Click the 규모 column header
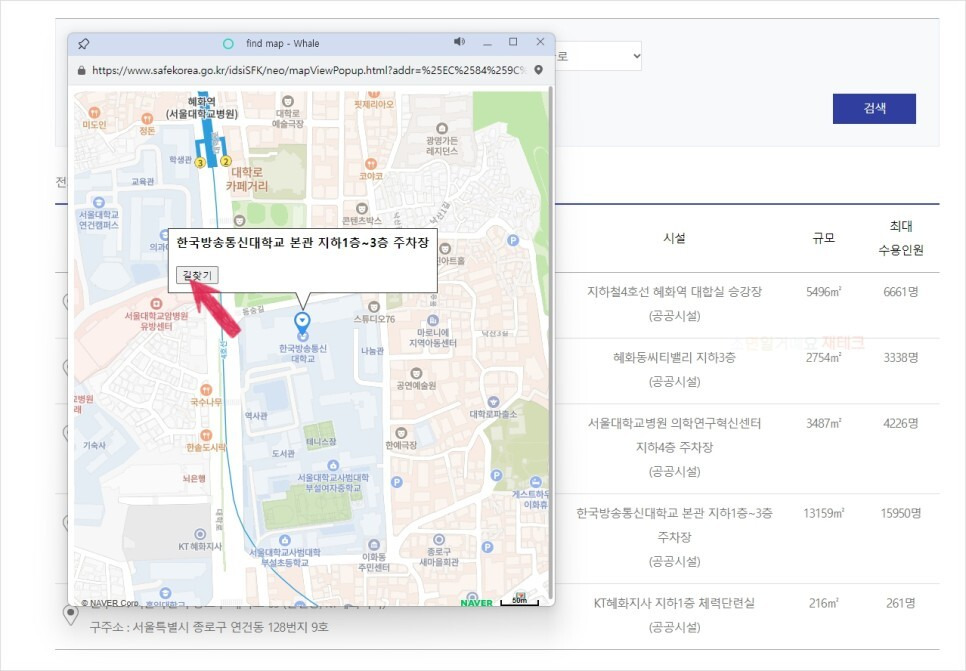966x671 pixels. [x=823, y=238]
